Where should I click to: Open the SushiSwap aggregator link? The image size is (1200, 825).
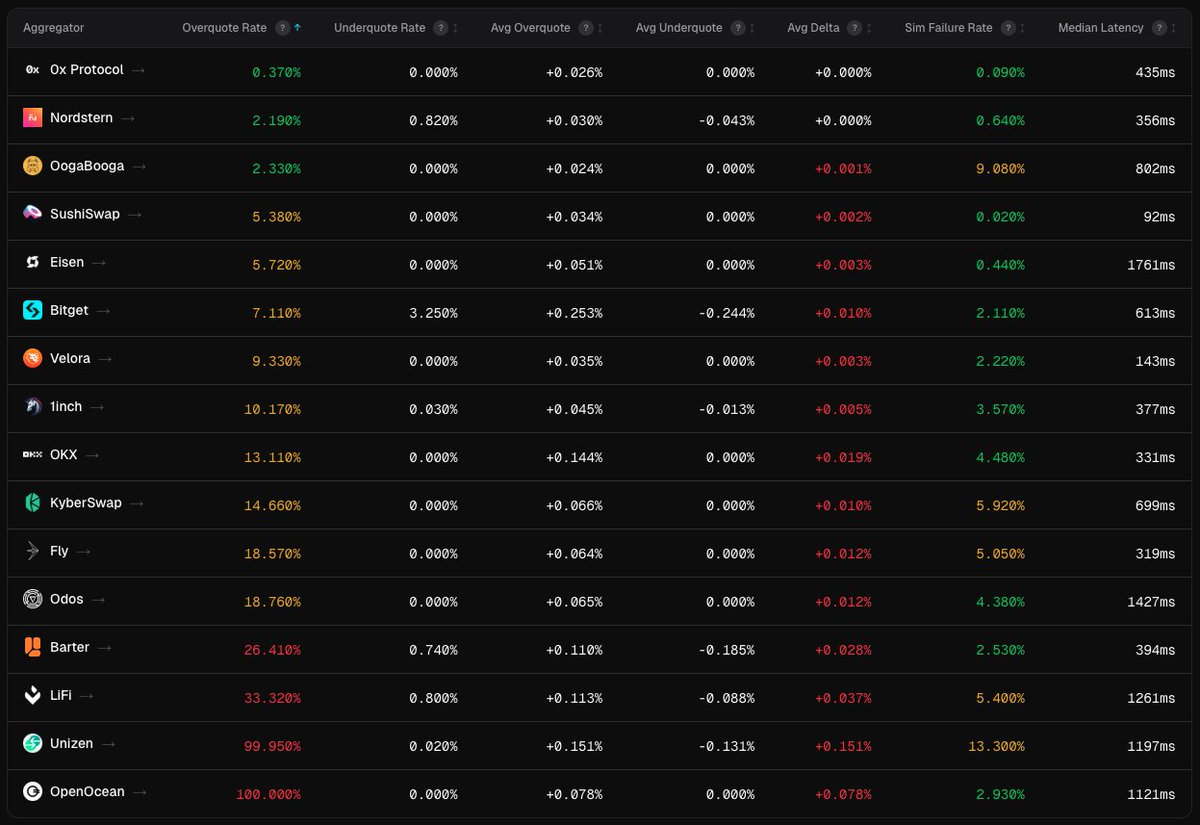(x=85, y=214)
